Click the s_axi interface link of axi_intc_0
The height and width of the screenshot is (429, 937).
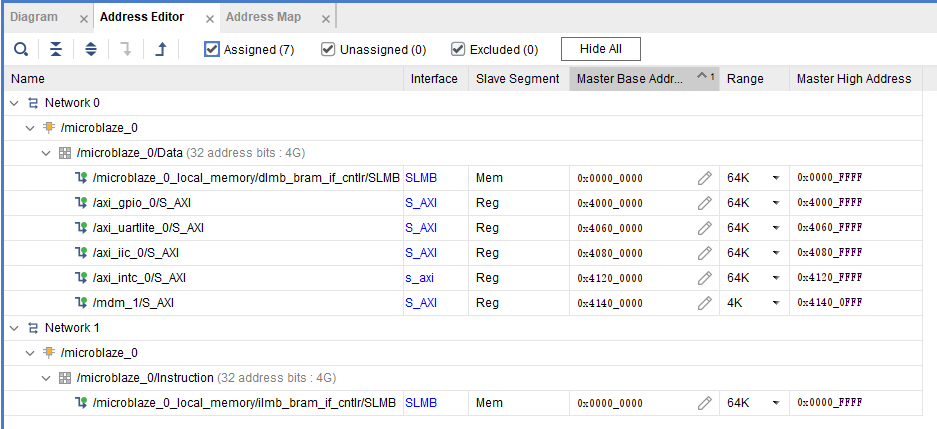pos(419,278)
